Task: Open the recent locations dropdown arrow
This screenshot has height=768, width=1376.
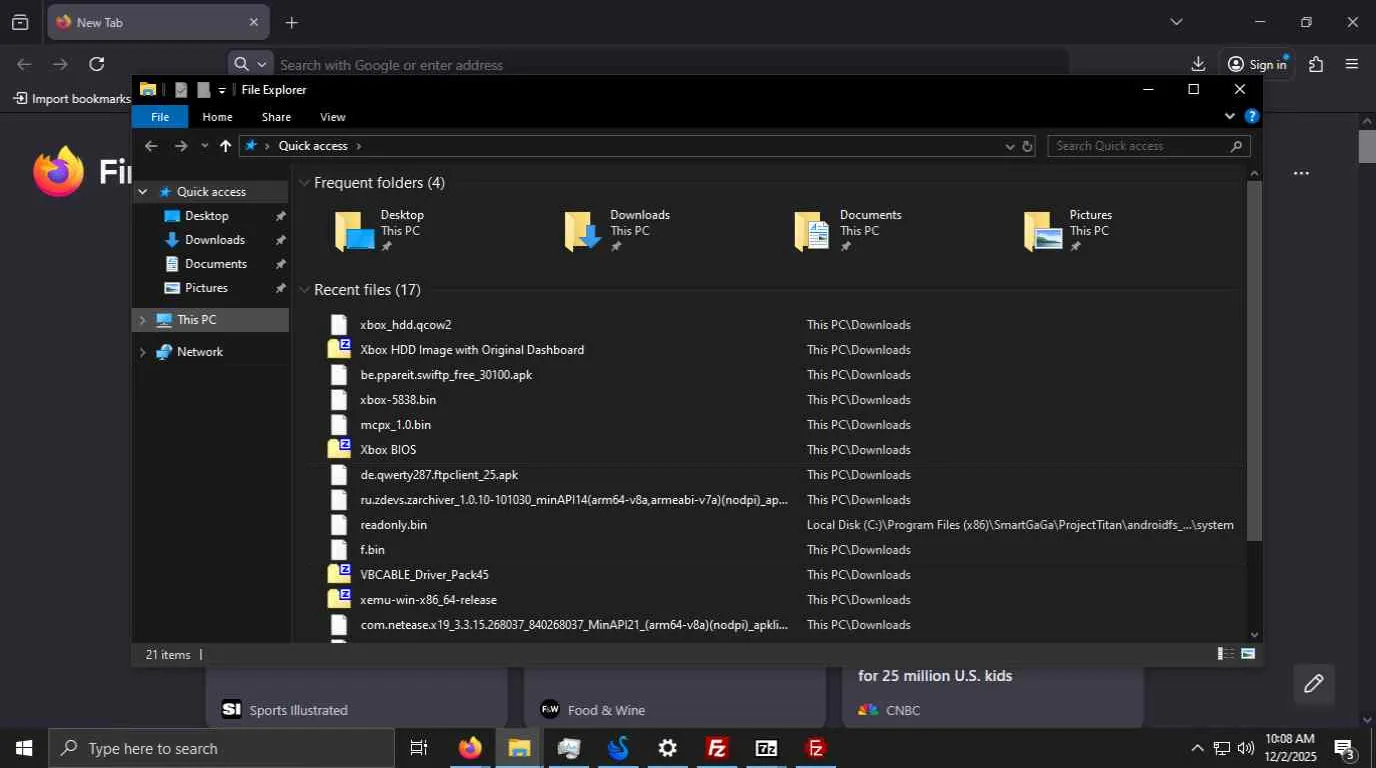Action: click(x=204, y=146)
